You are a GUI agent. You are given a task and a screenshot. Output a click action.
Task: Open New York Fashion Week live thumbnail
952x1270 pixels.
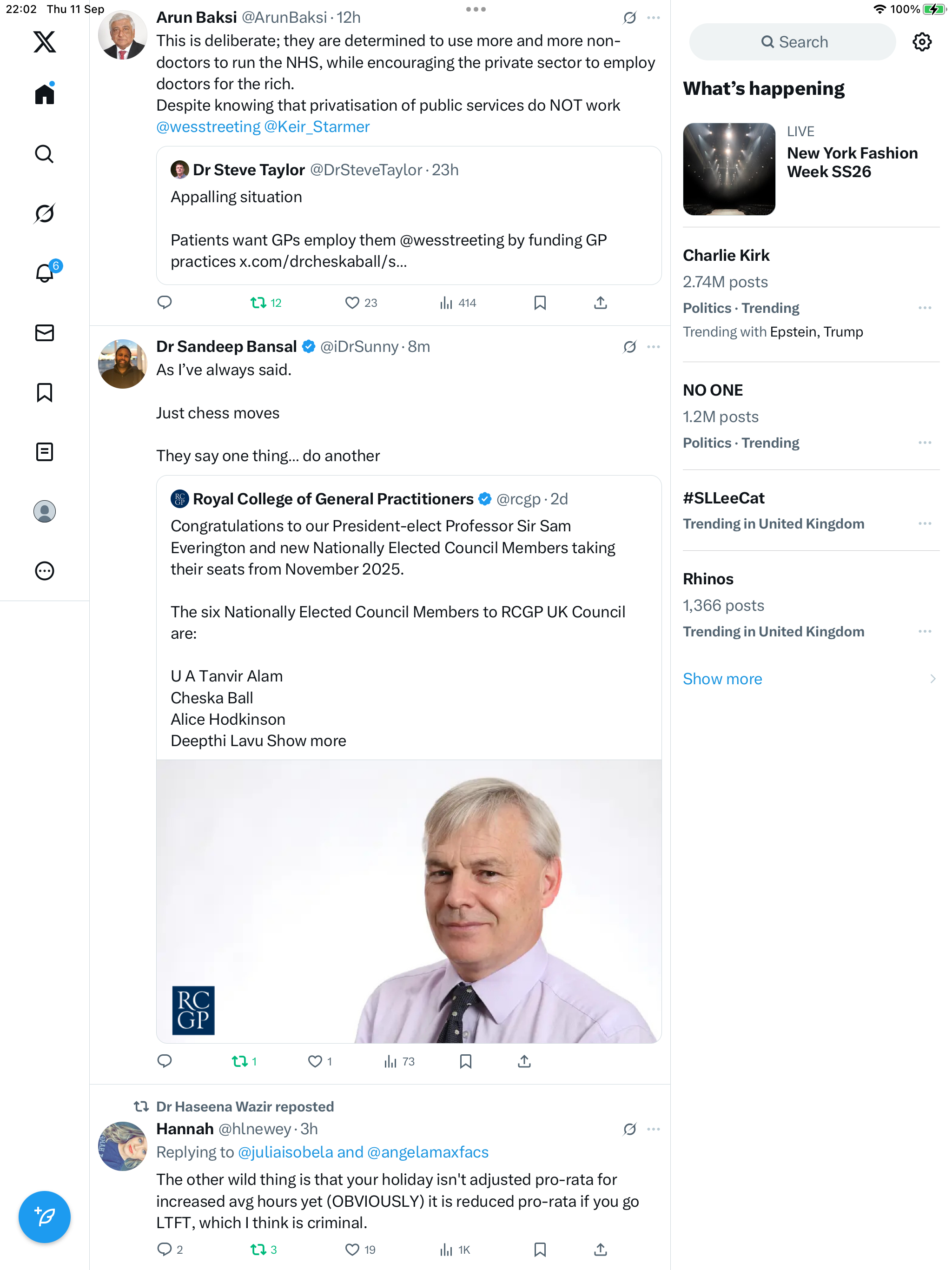[728, 169]
